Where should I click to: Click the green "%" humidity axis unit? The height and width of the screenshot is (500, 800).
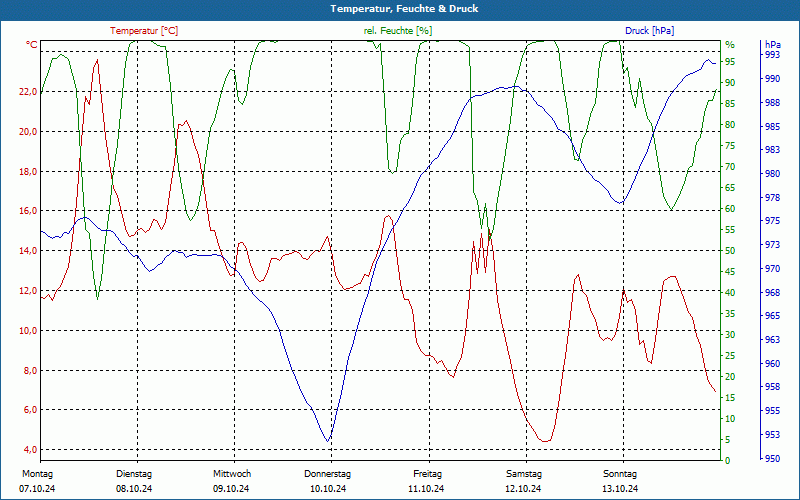coord(730,45)
